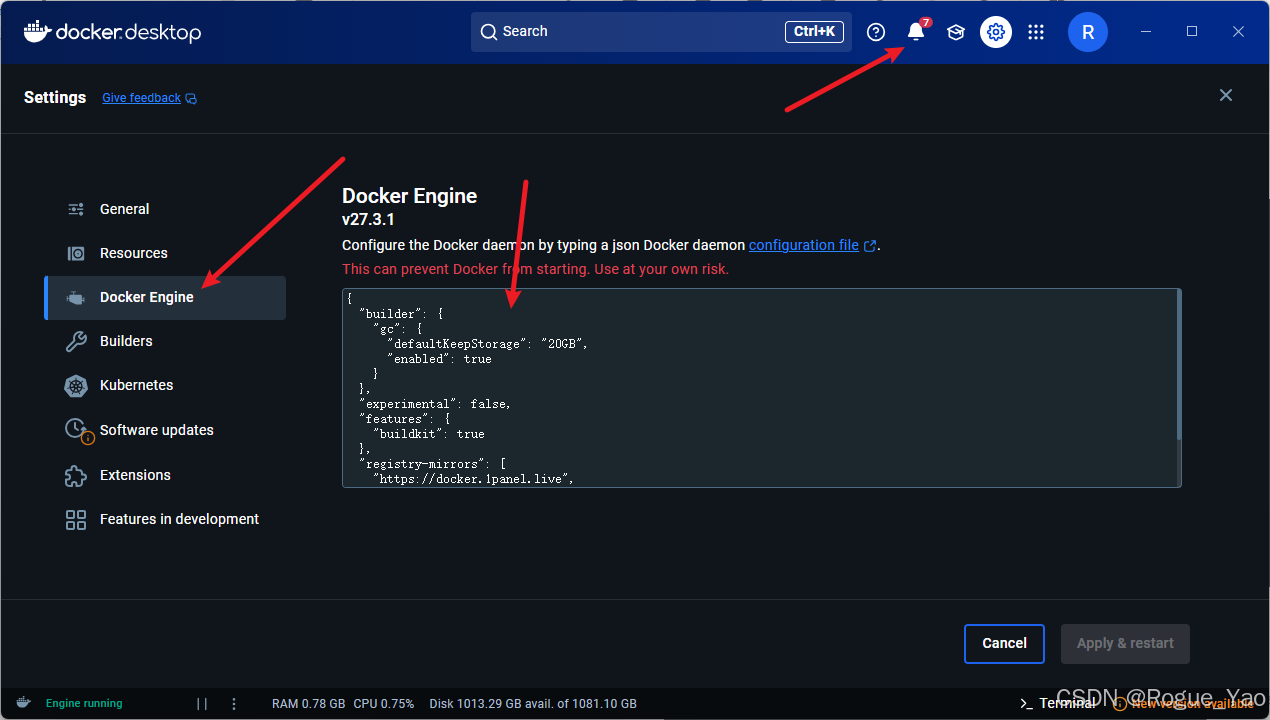This screenshot has width=1270, height=720.
Task: Click the Docker Engine whale icon
Action: tap(76, 297)
